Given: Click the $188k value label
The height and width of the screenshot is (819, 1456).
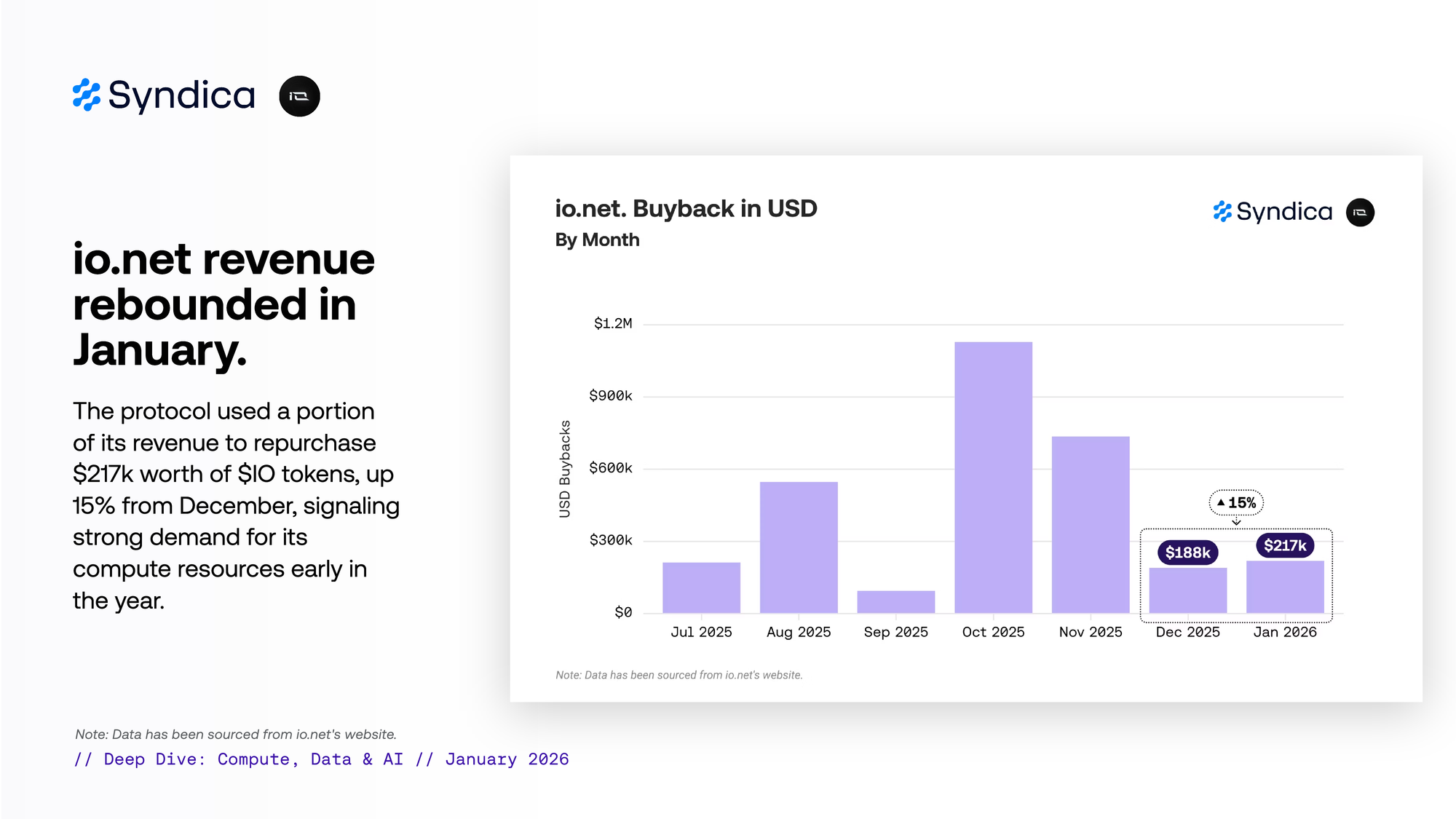Looking at the screenshot, I should pyautogui.click(x=1187, y=553).
